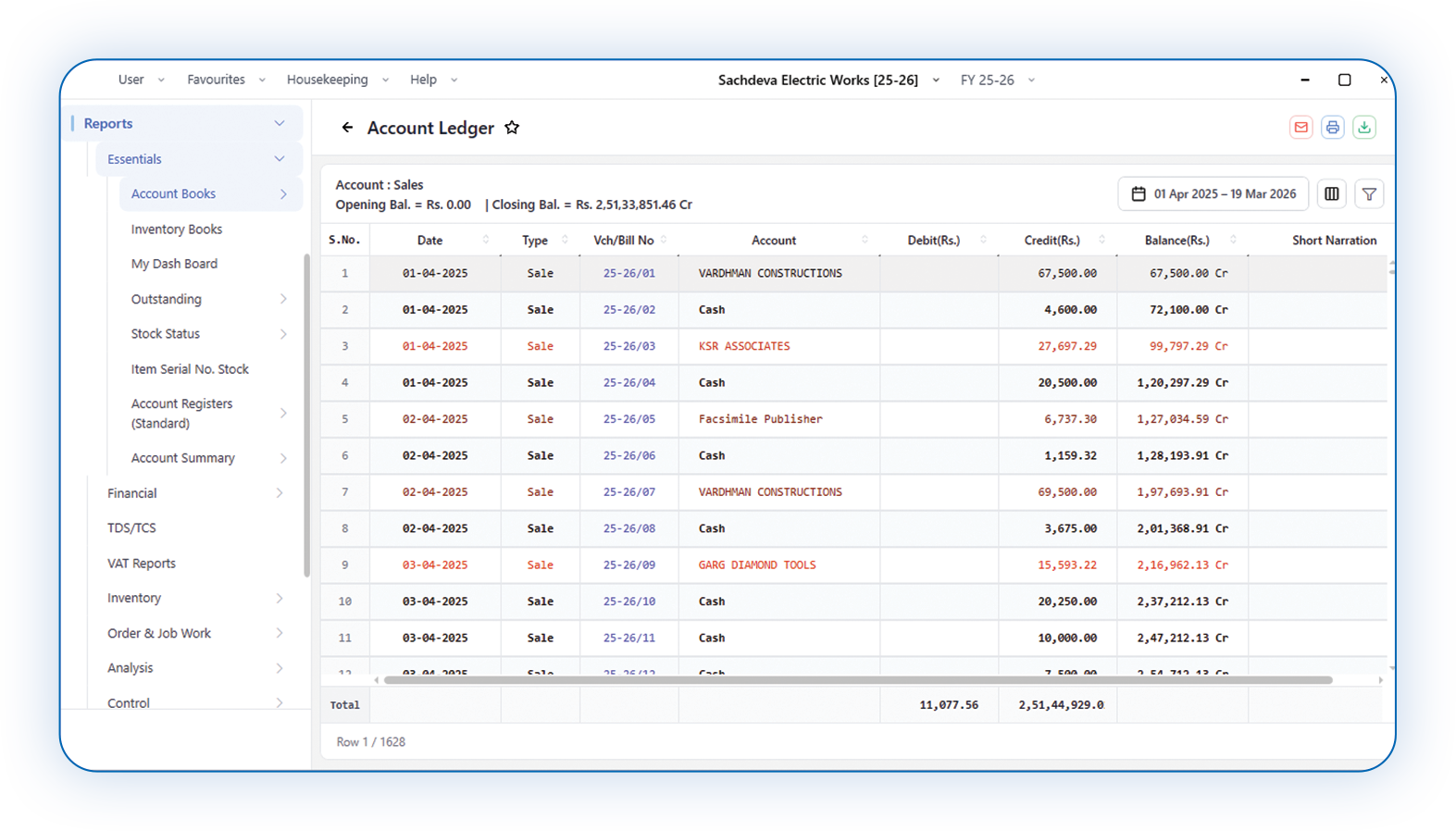The height and width of the screenshot is (831, 1456).
Task: Click the back arrow beside Account Ledger
Action: [x=347, y=128]
